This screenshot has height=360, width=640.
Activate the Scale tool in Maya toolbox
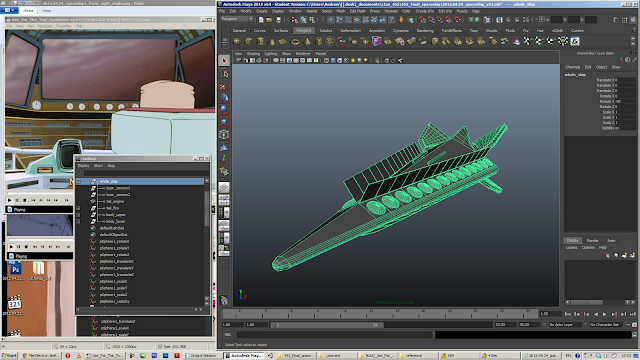point(224,122)
